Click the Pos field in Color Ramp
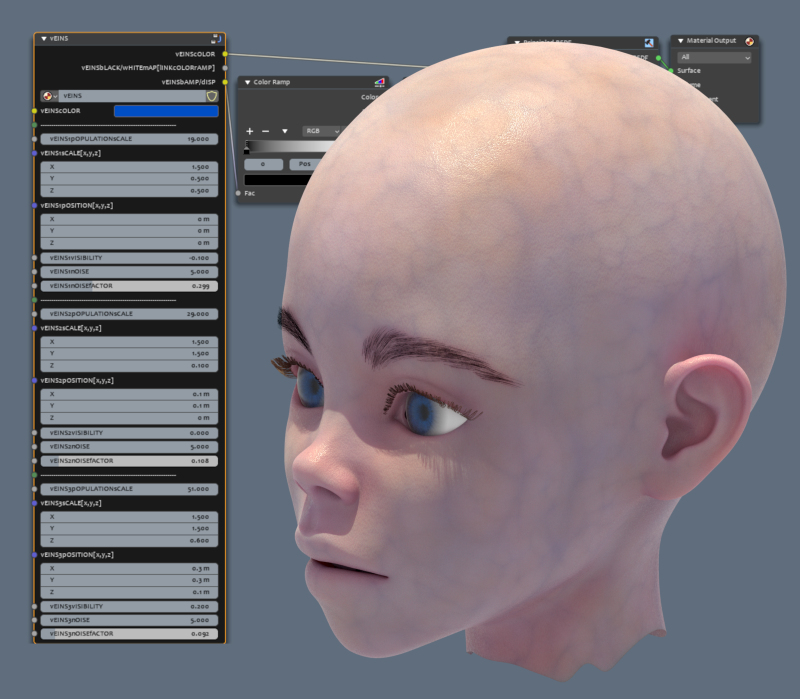The height and width of the screenshot is (699, 800). pyautogui.click(x=305, y=164)
